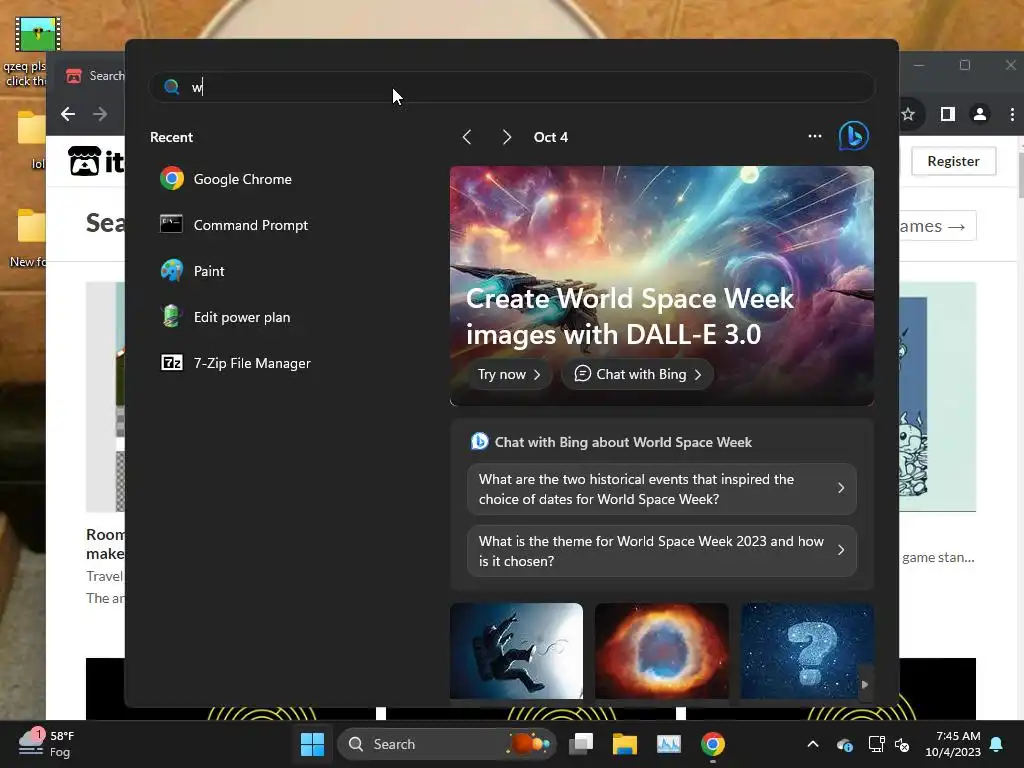
Task: Open the Chrome profile icon
Action: click(x=980, y=114)
